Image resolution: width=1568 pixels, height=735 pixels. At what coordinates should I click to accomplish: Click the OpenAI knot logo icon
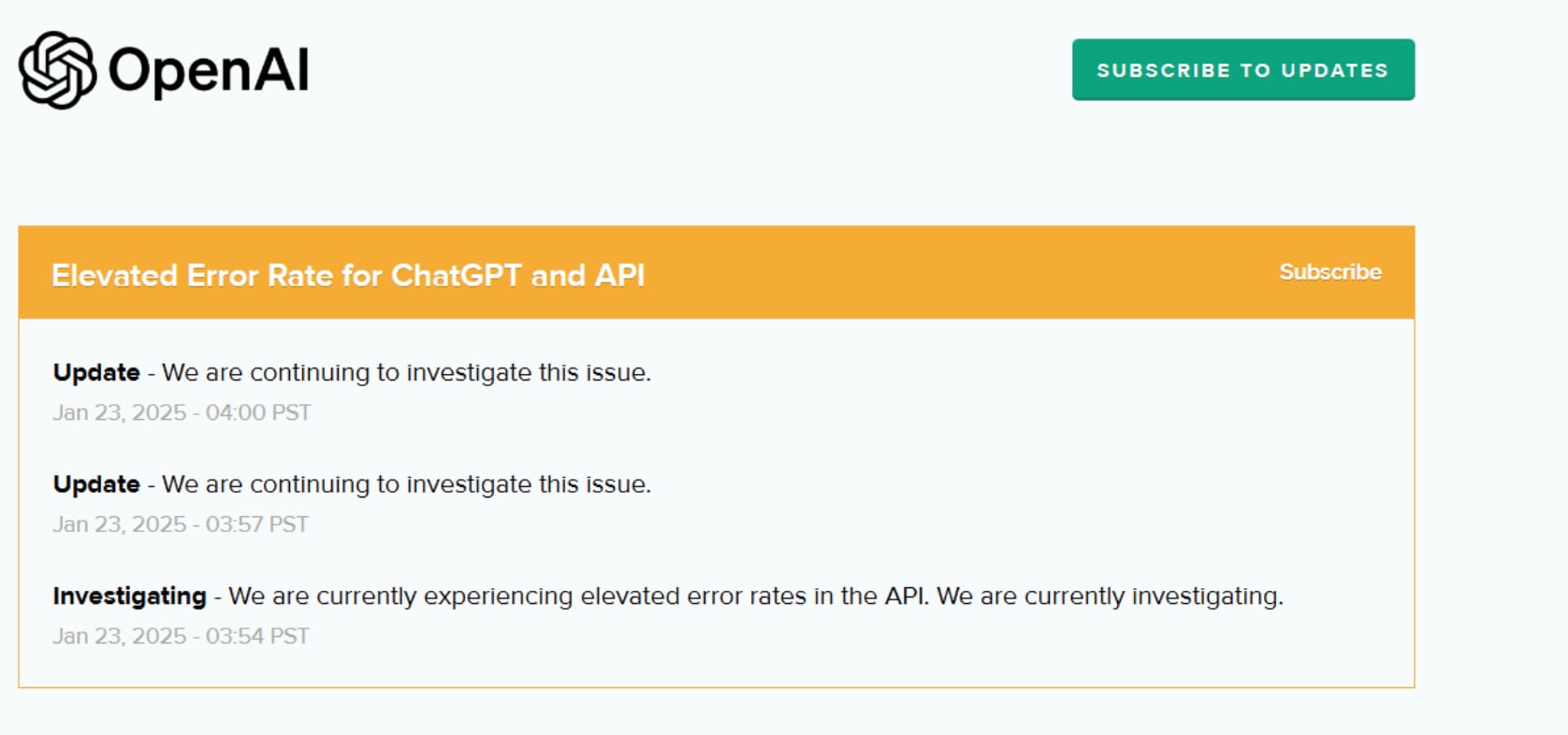click(57, 70)
